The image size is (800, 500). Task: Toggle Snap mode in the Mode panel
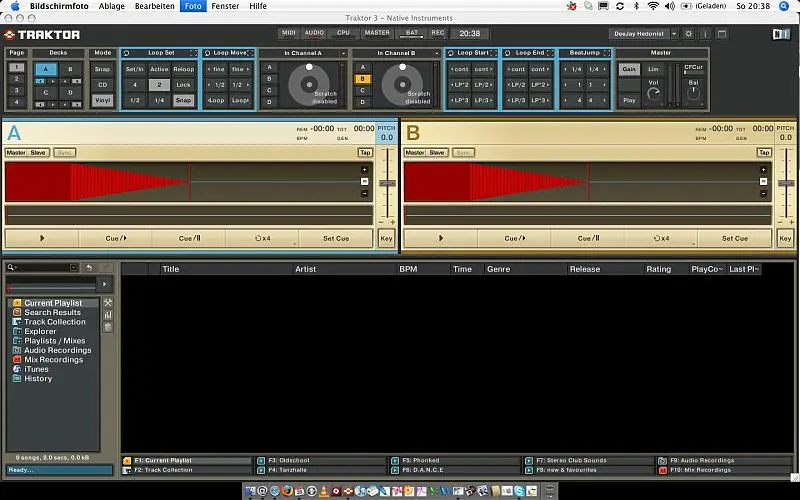(x=102, y=69)
